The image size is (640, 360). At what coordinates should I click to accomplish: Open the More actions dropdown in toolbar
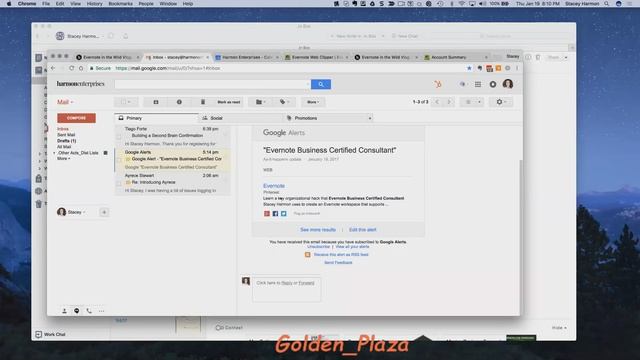tap(313, 102)
